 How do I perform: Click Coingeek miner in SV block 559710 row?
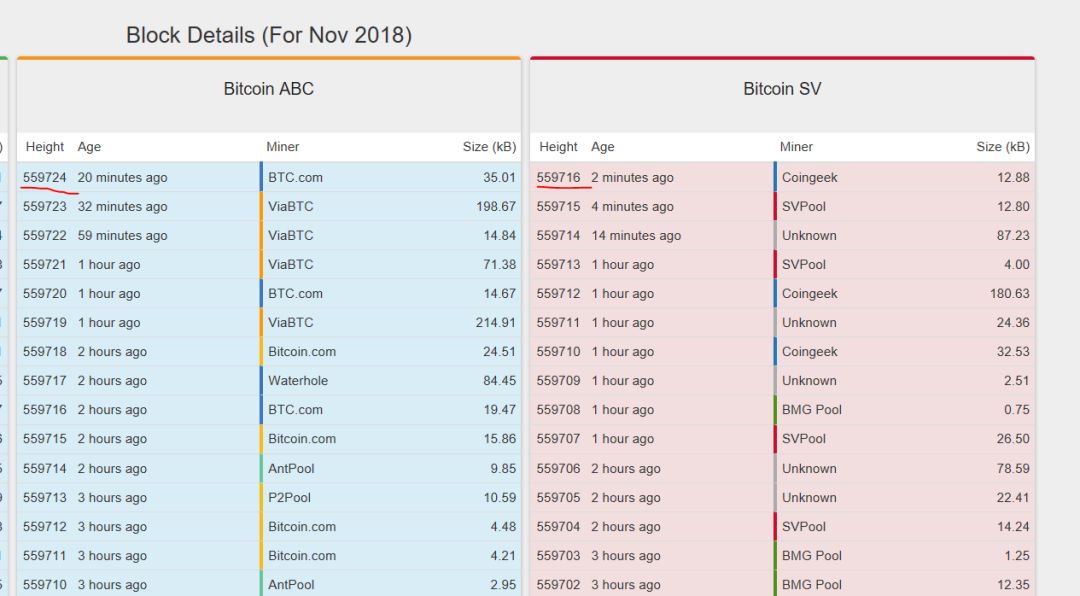(x=810, y=351)
